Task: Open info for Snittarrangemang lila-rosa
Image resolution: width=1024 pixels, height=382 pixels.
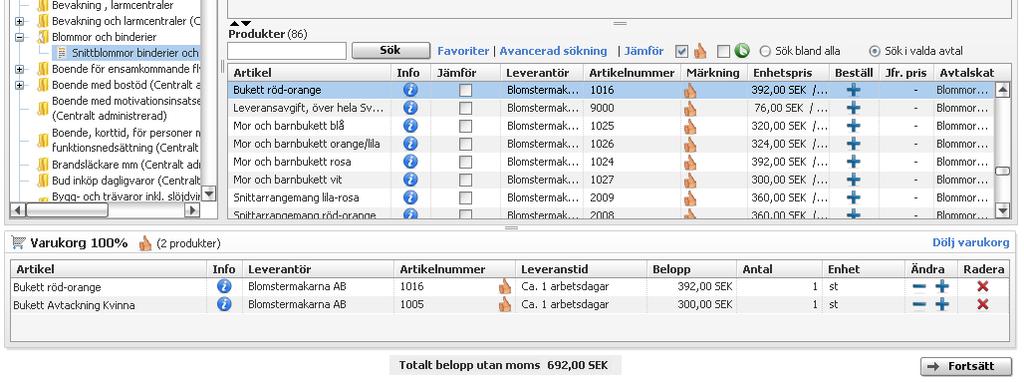Action: 410,197
